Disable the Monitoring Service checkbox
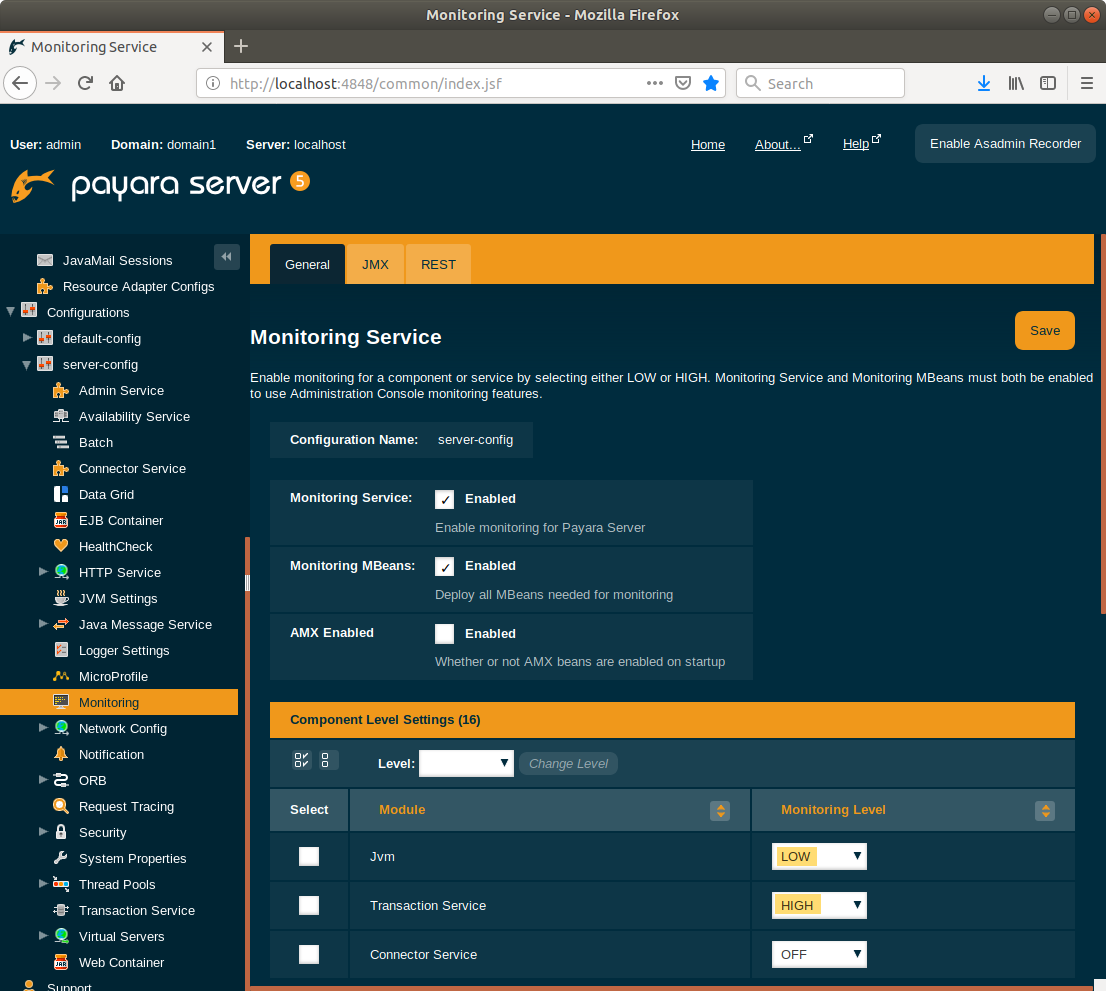1106x991 pixels. [x=445, y=499]
